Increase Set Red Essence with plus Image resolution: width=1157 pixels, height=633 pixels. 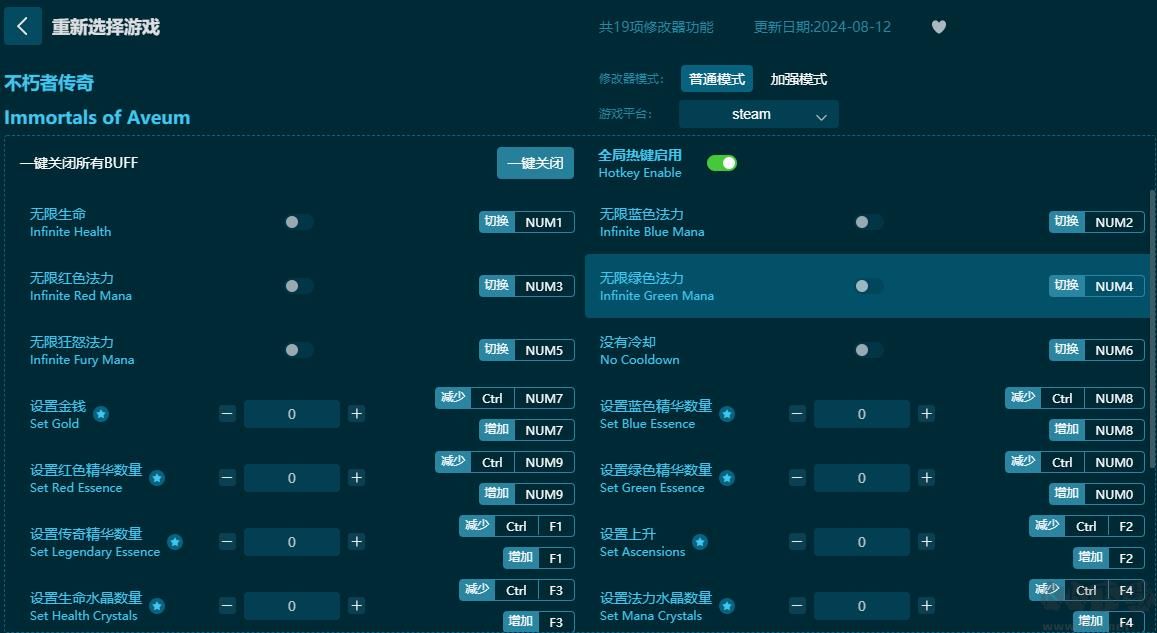tap(356, 478)
